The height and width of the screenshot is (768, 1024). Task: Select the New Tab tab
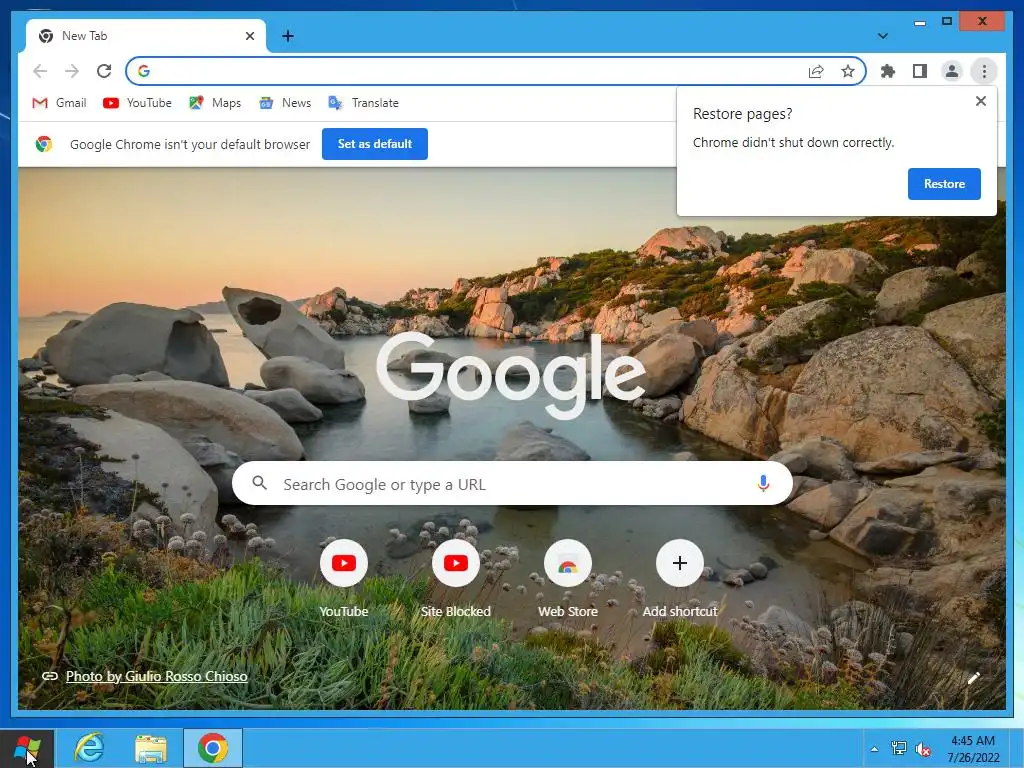146,36
